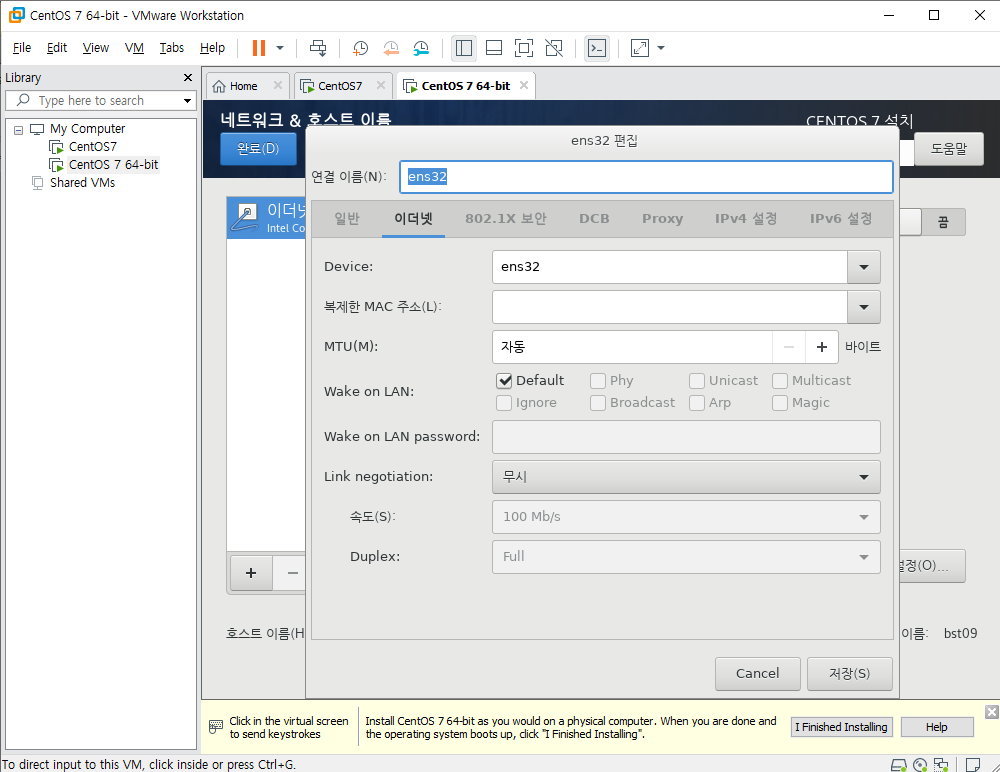
Task: Click the I Finished Installing button
Action: [x=841, y=727]
